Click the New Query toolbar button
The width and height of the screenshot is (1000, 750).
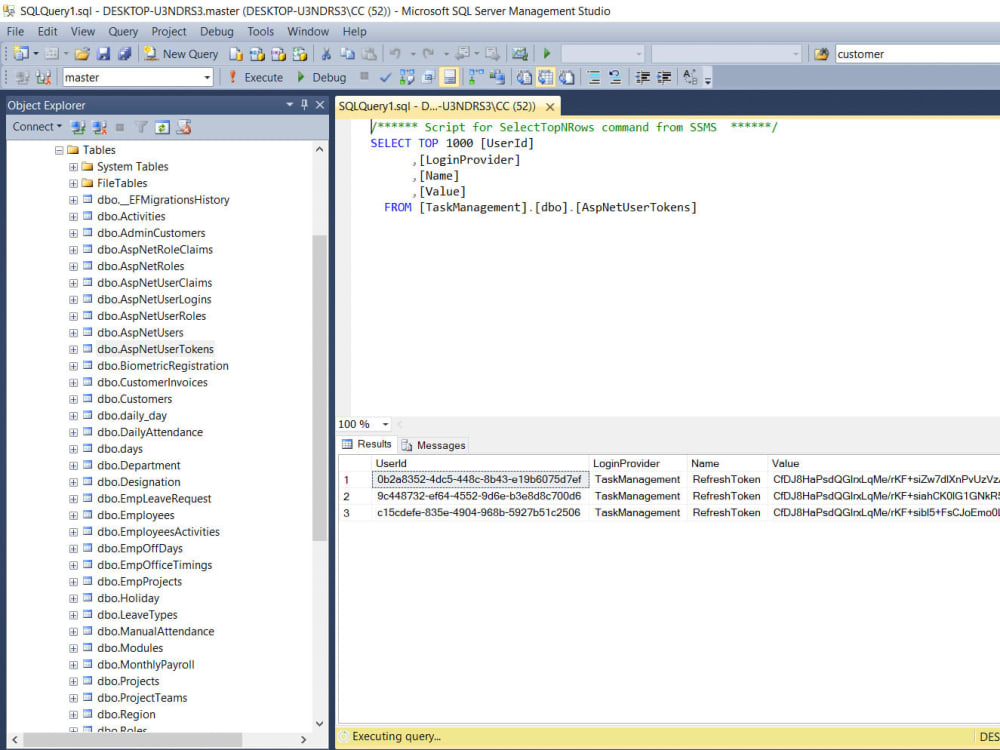click(181, 54)
